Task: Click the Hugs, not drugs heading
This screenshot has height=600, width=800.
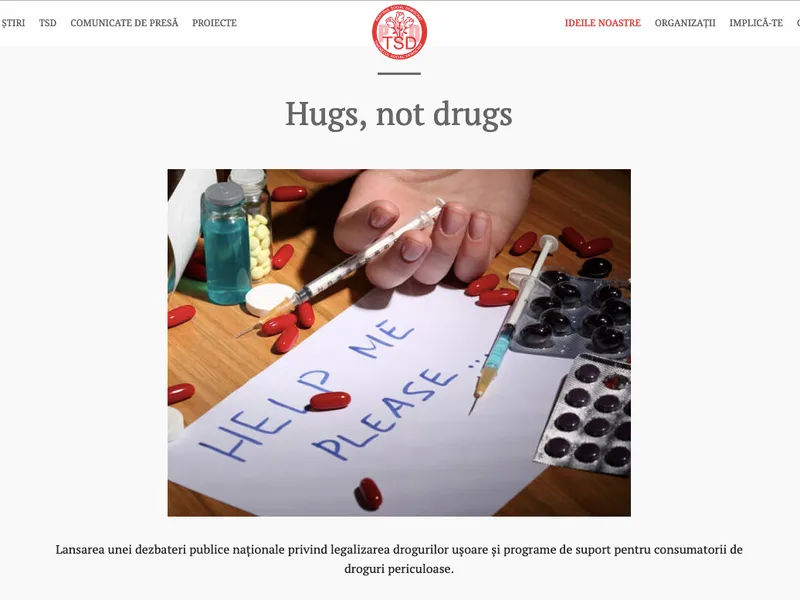Action: 398,114
